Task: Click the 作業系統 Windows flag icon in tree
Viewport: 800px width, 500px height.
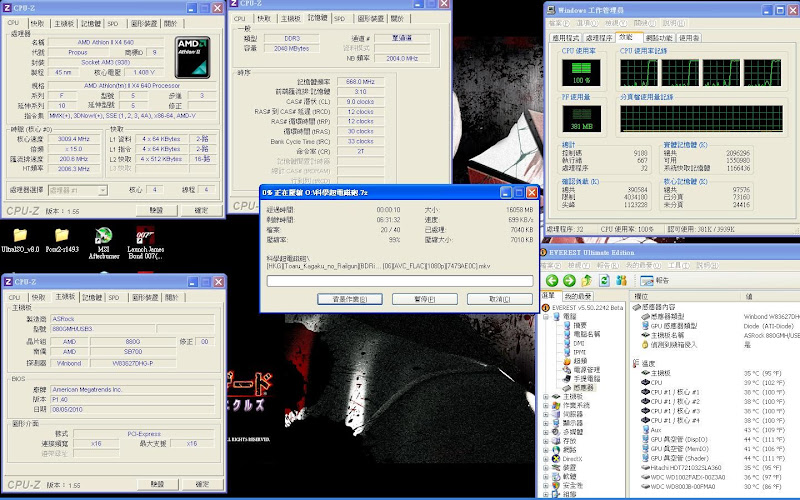Action: 556,405
